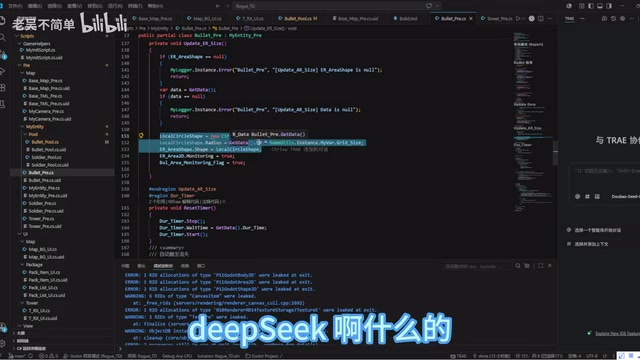
Task: Click the image attach icon in chat input
Action: [597, 196]
